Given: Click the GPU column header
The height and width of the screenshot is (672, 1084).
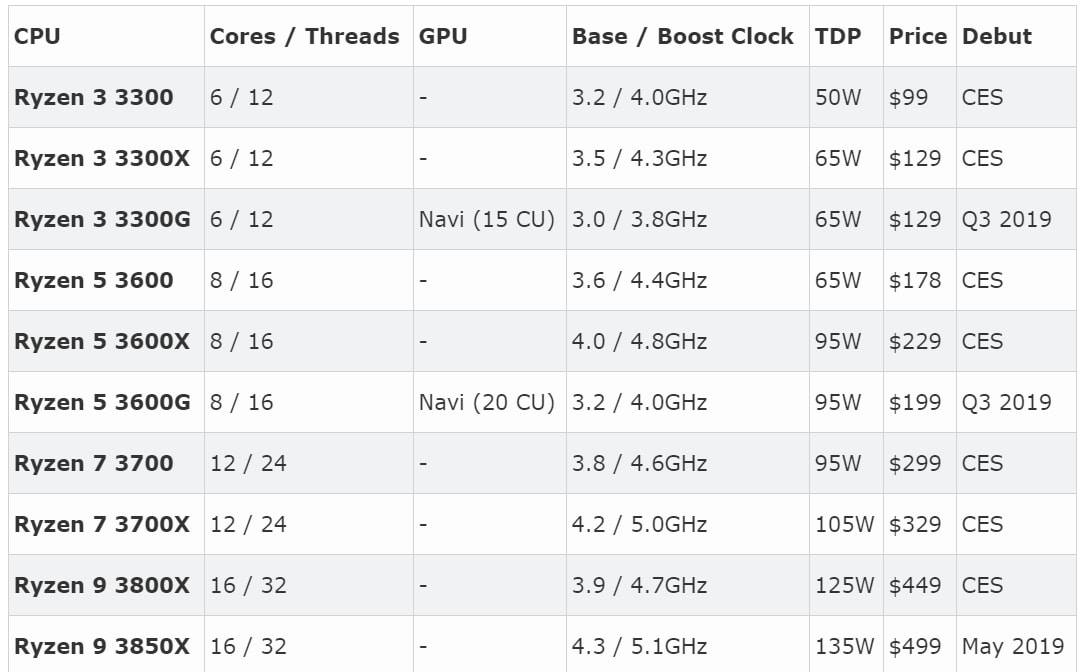Looking at the screenshot, I should pyautogui.click(x=443, y=36).
